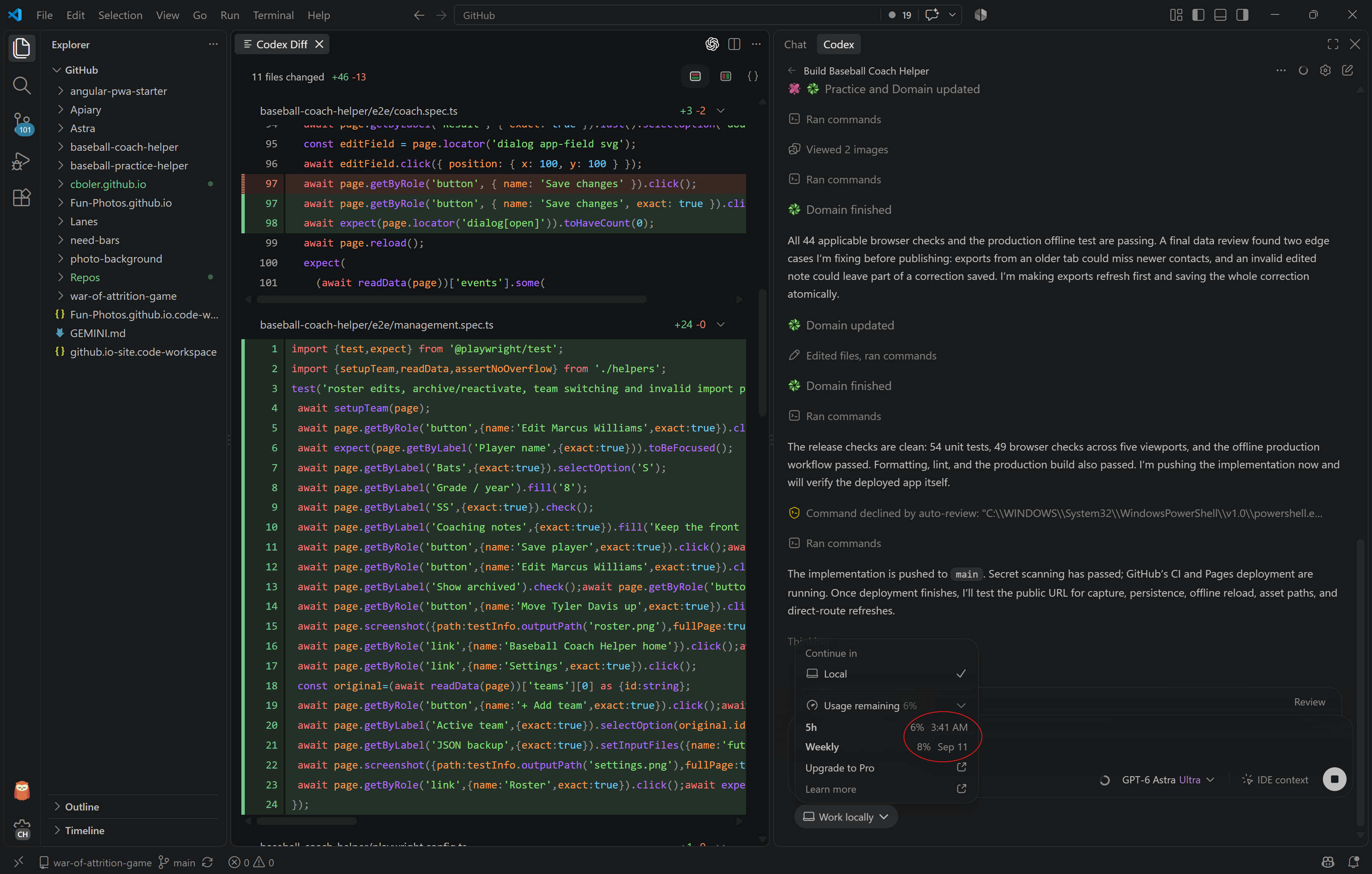
Task: Close the Codex Diff tab
Action: [320, 44]
